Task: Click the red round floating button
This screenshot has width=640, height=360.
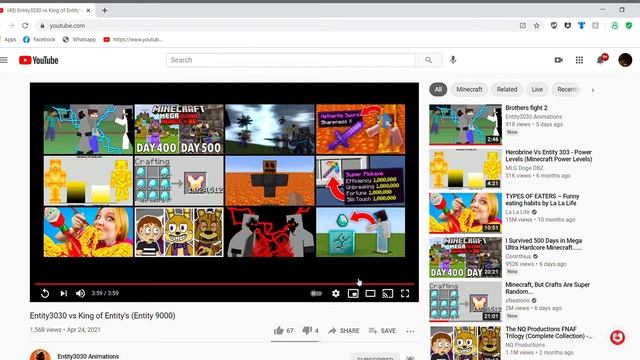Action: click(618, 337)
